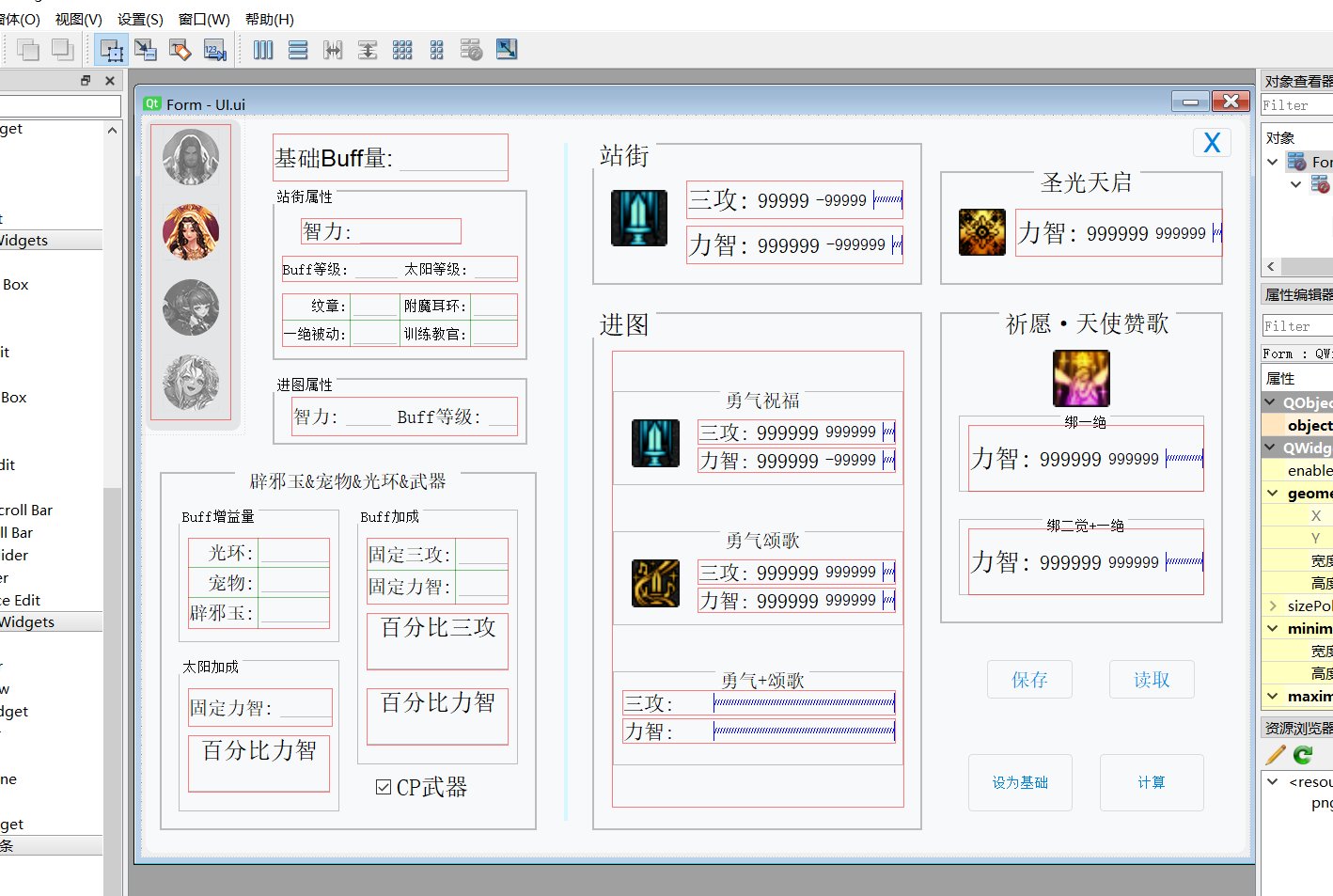1333x896 pixels.
Task: Float the left widget box panel
Action: tap(86, 81)
